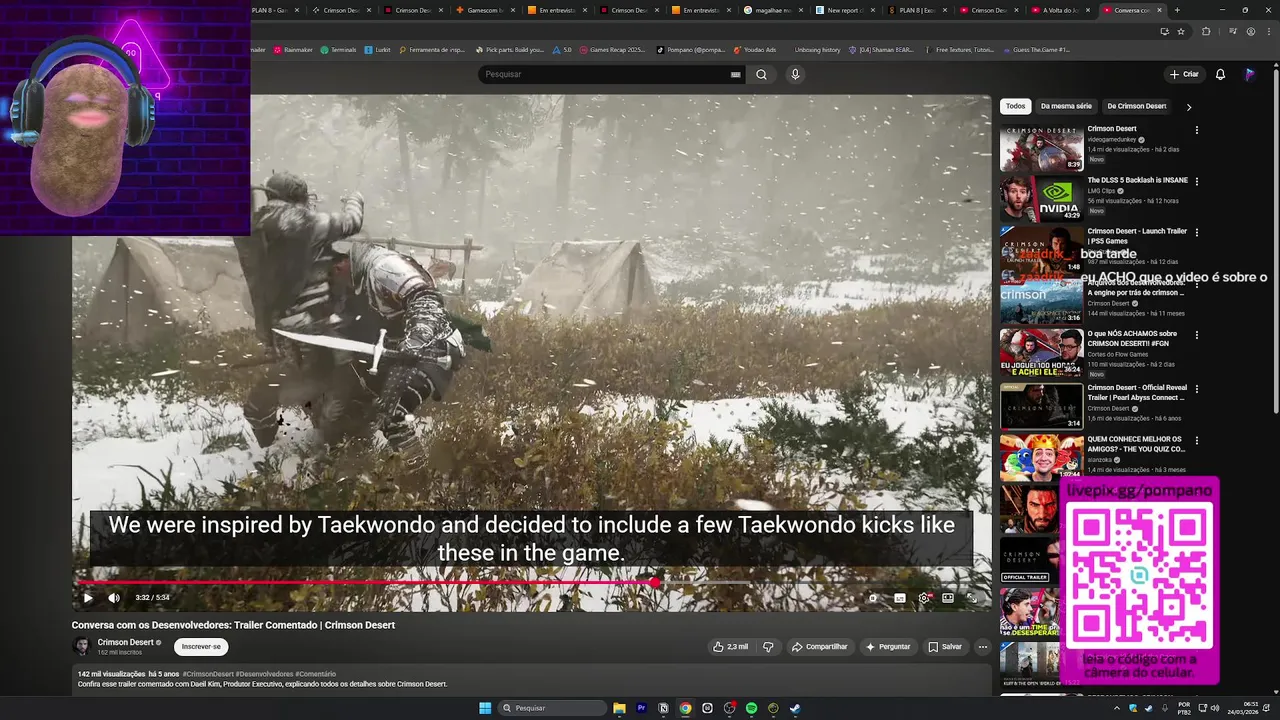Open the Crimson Desert channel name link
Viewport: 1280px width, 720px height.
click(125, 642)
